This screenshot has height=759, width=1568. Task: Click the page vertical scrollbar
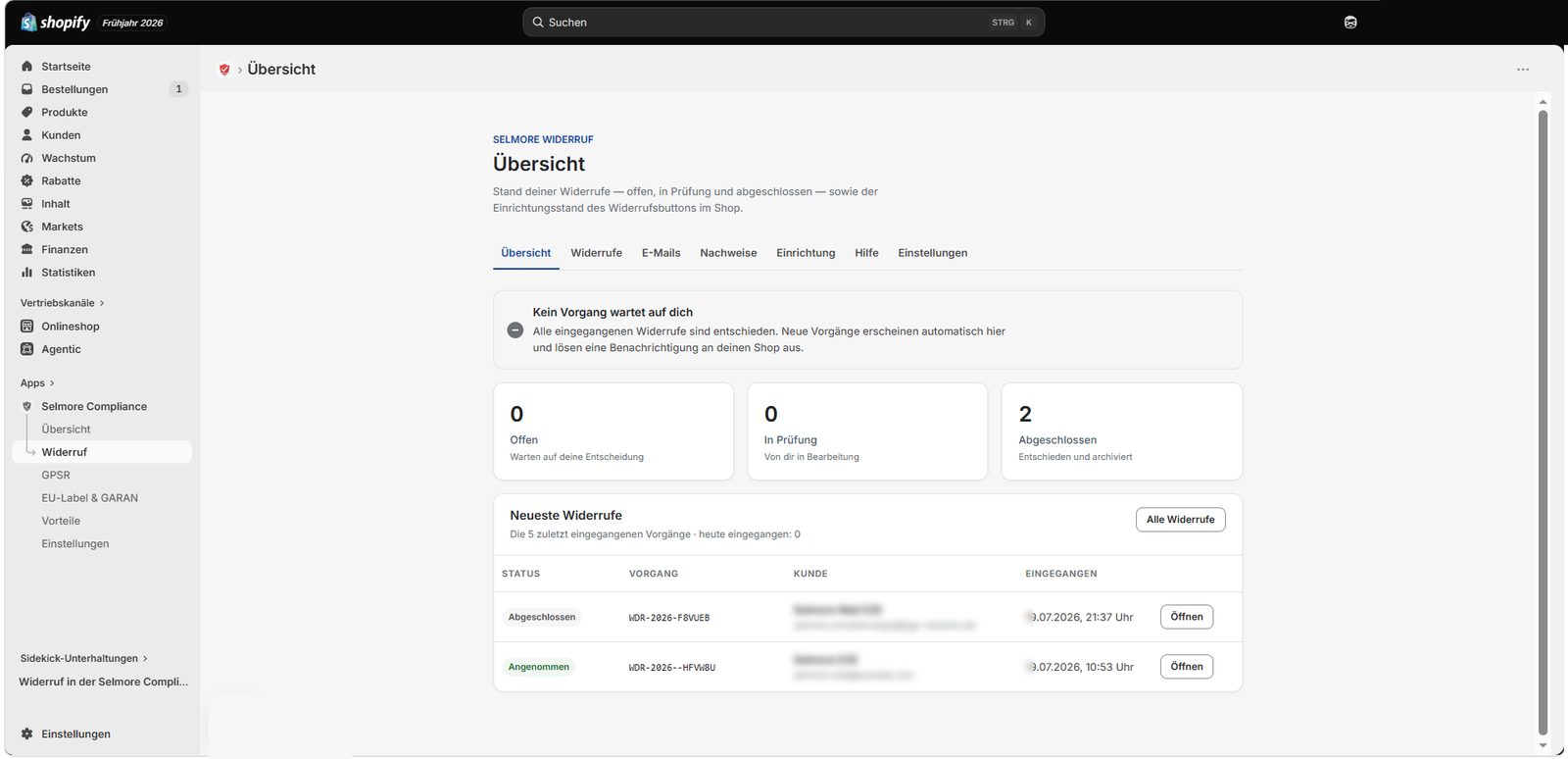coord(1543,422)
